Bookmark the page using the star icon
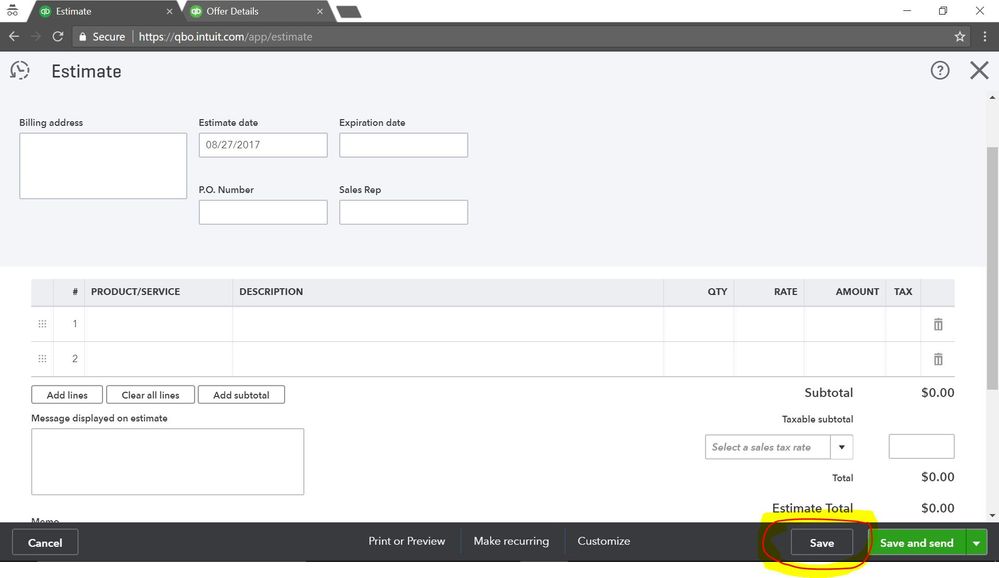 coord(959,36)
